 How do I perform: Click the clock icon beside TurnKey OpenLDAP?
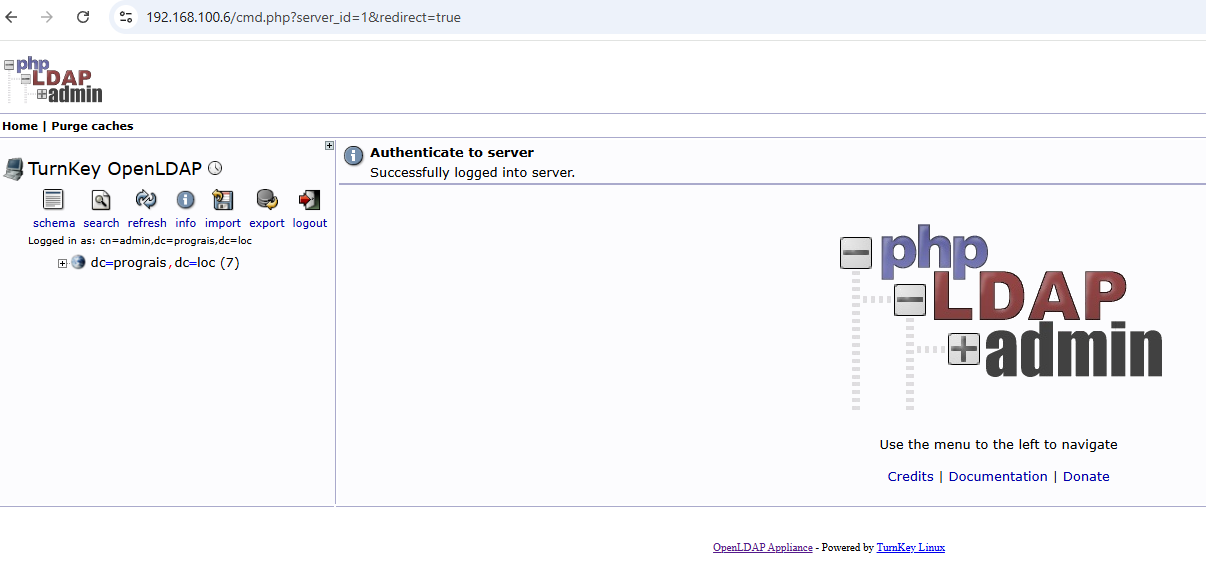(x=214, y=169)
